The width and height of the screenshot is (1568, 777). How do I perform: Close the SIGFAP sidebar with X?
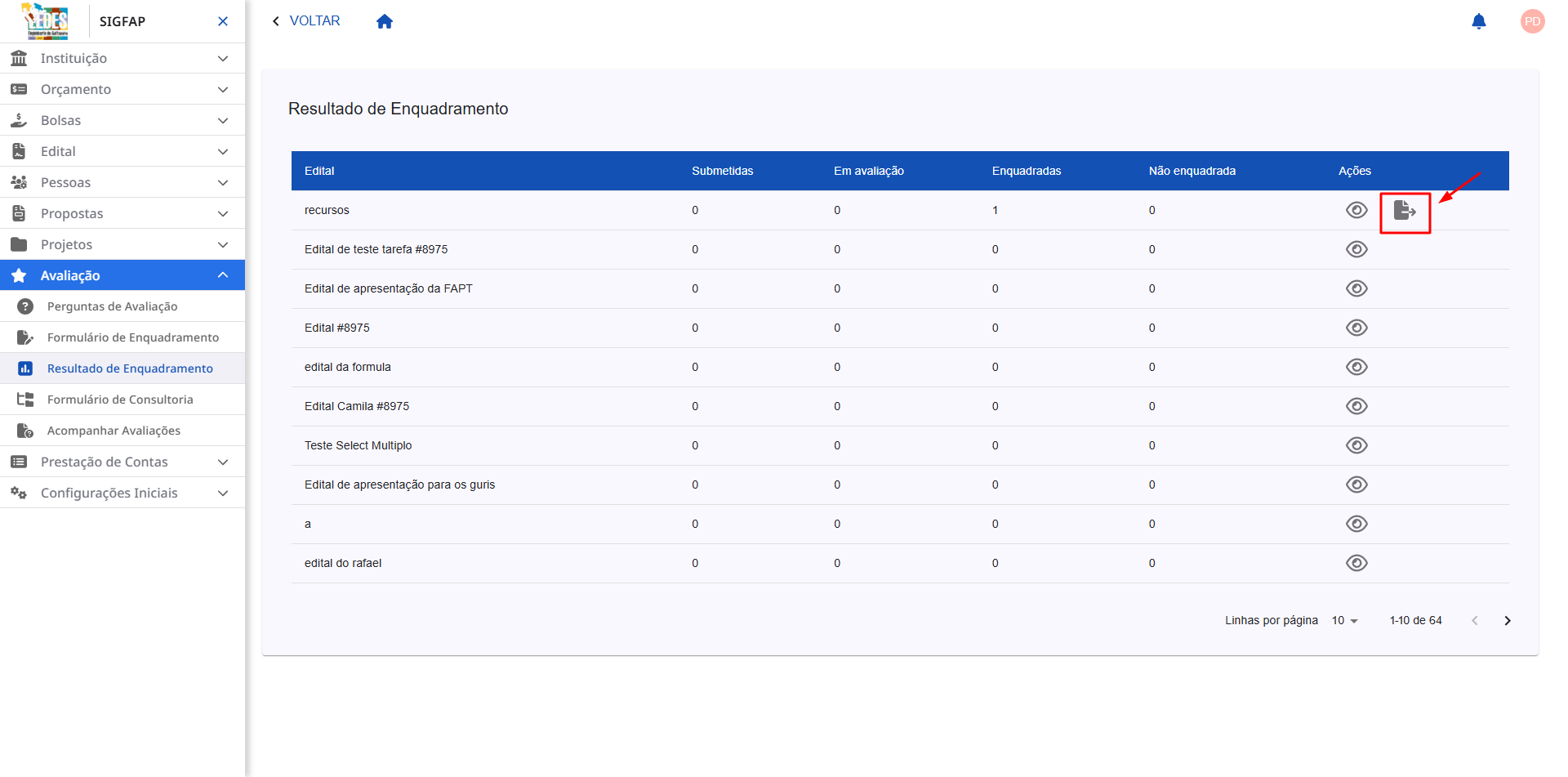pos(223,21)
